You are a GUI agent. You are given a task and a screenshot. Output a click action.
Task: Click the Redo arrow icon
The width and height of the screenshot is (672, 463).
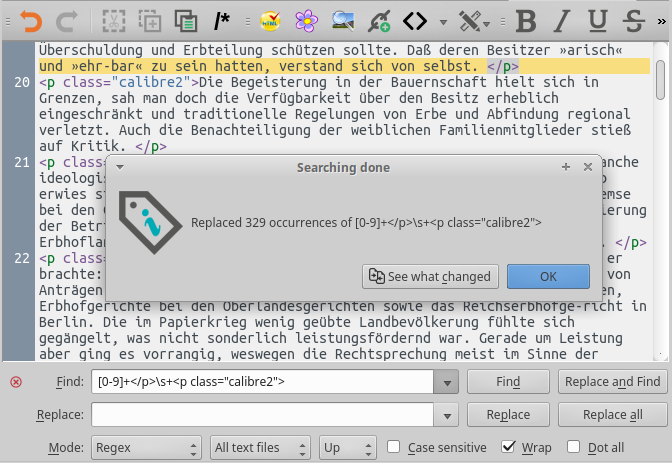[66, 21]
